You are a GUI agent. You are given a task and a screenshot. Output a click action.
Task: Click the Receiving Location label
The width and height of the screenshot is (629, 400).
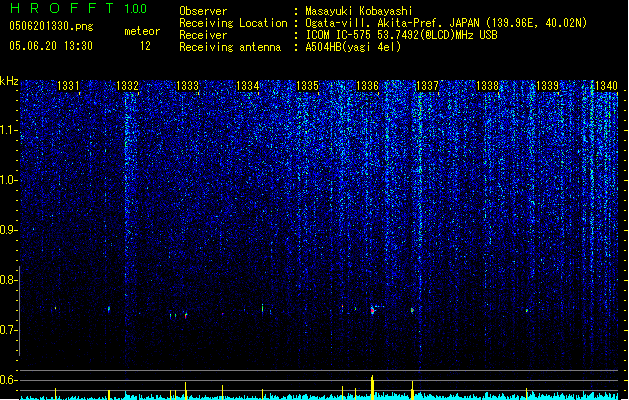(x=233, y=23)
